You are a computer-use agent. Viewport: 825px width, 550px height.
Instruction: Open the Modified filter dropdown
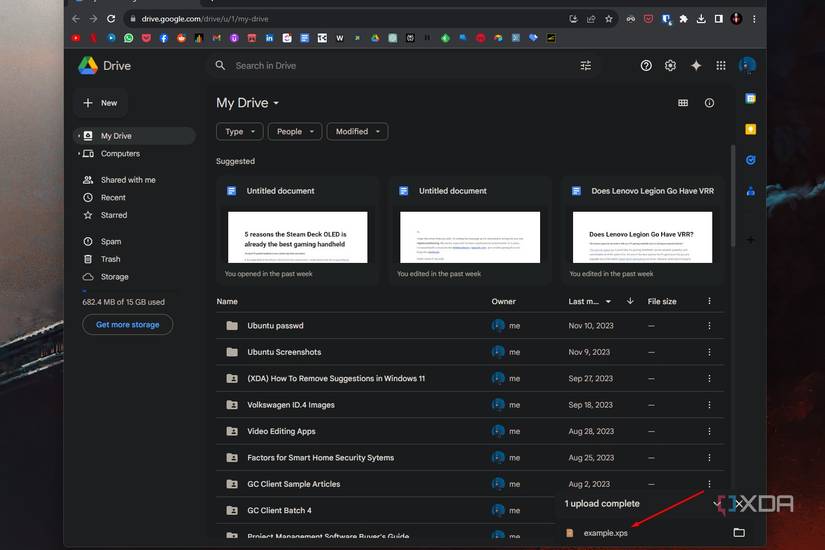(x=357, y=132)
